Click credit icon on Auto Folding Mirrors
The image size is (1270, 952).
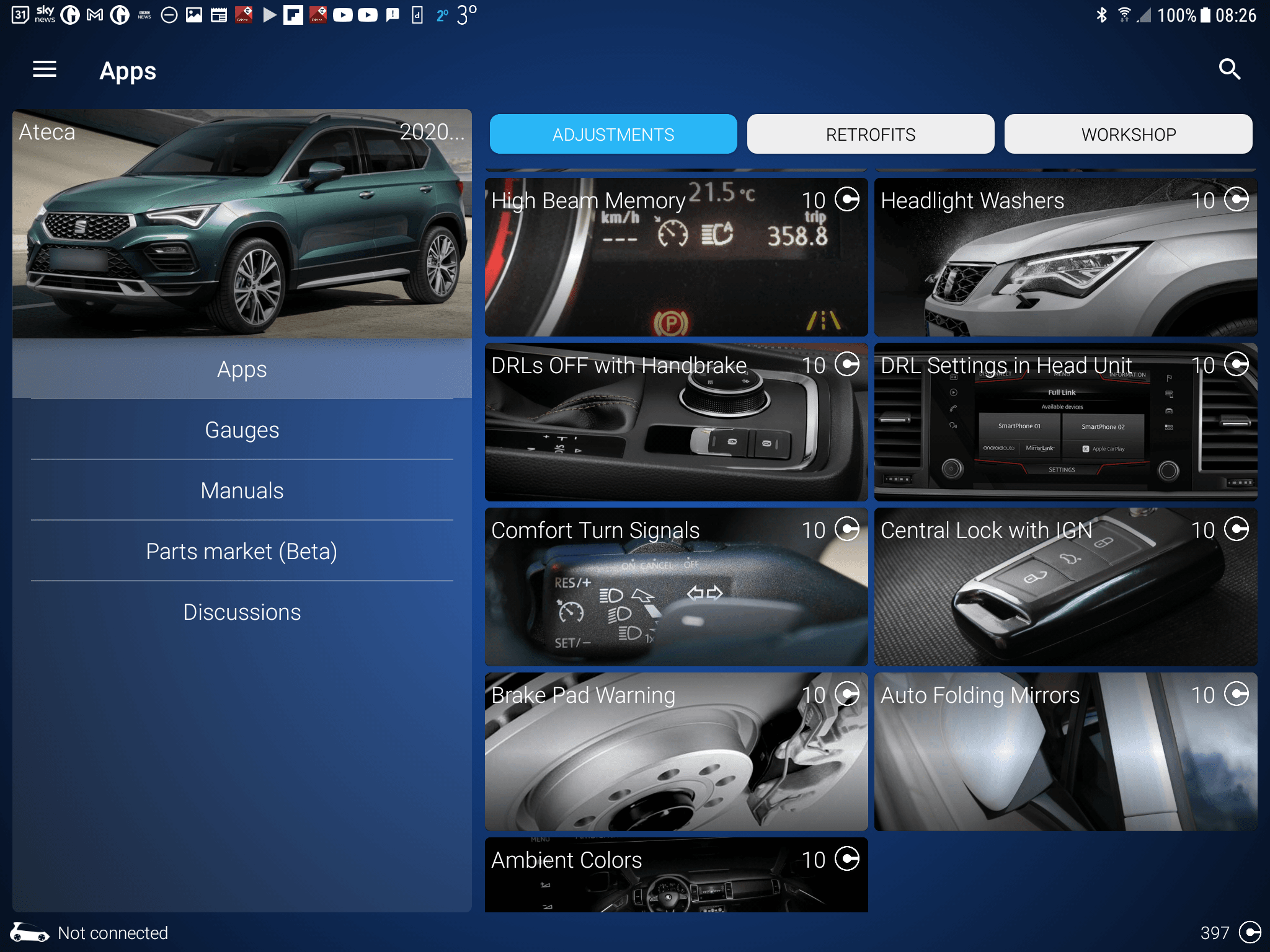(x=1237, y=694)
